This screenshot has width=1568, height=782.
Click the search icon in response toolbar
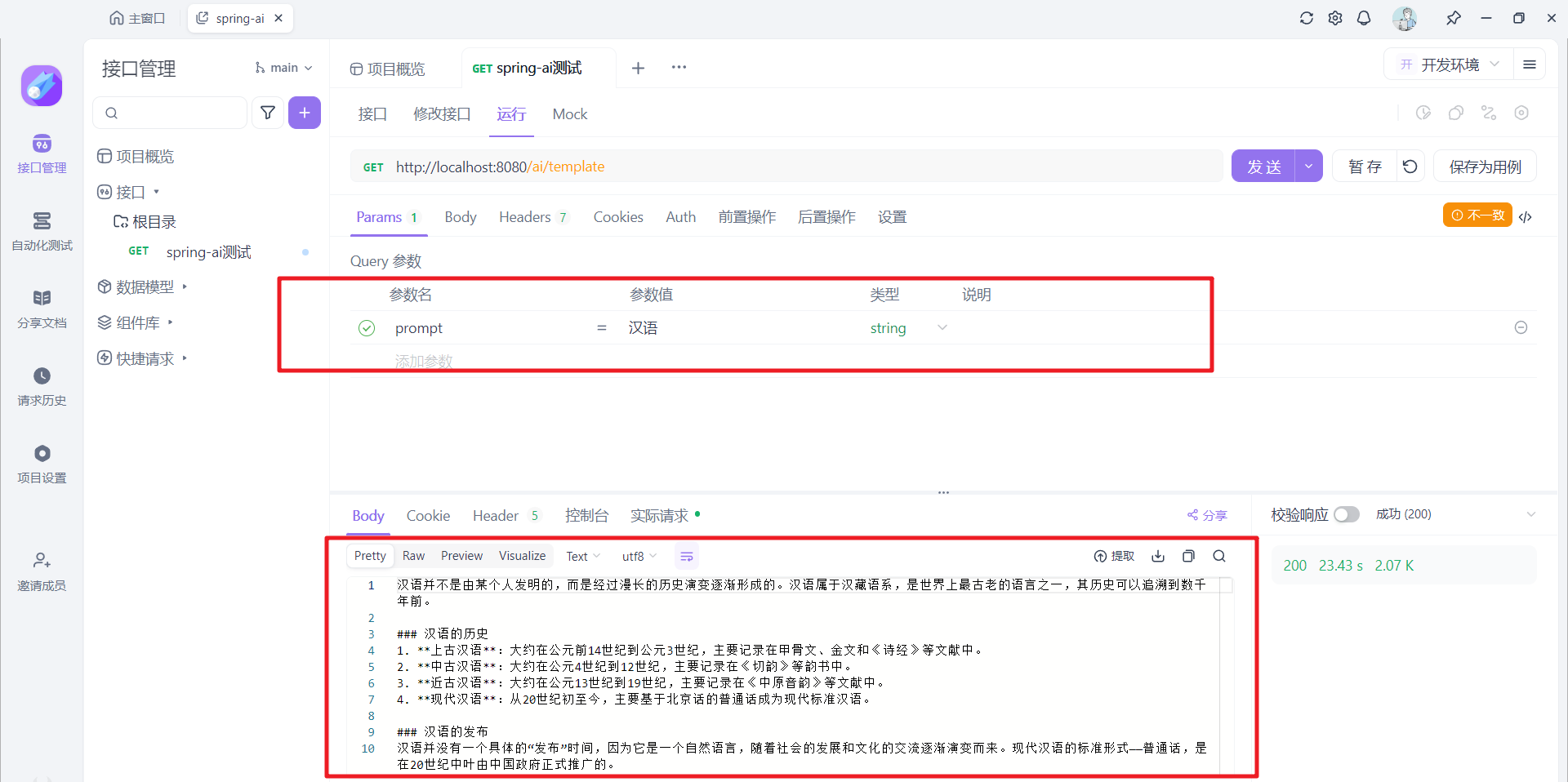click(x=1219, y=556)
